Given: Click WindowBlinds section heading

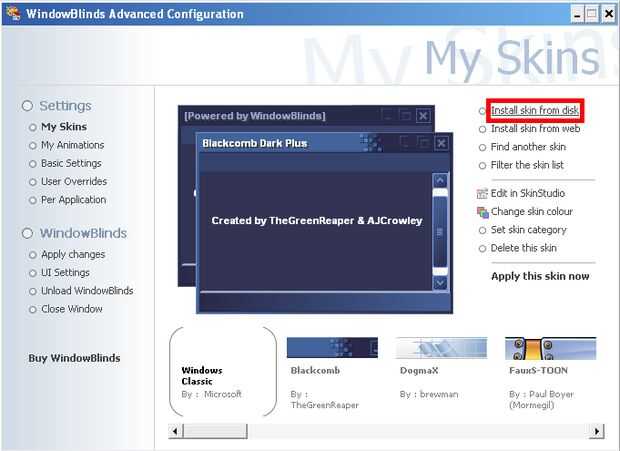Looking at the screenshot, I should 83,233.
